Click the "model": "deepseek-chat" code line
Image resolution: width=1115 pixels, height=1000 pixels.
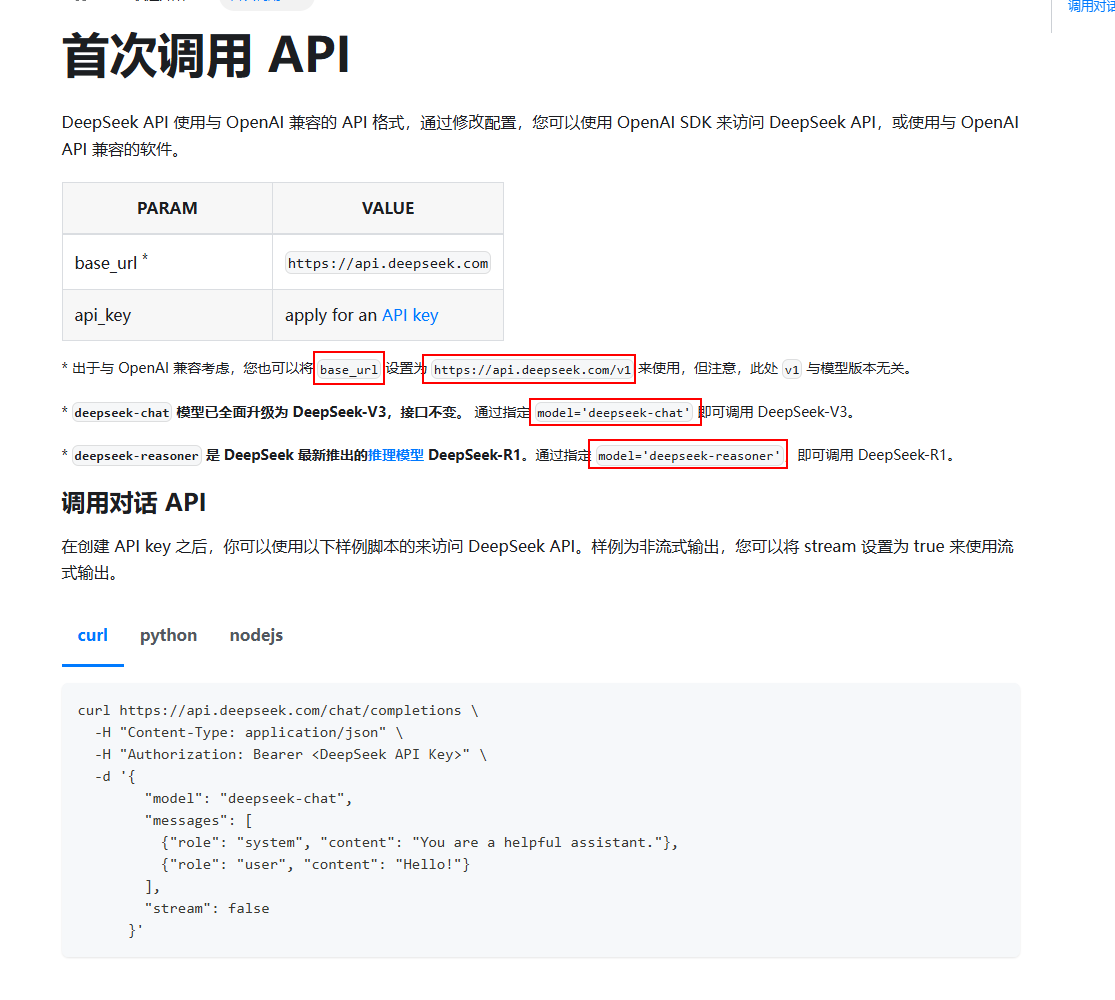coord(248,799)
